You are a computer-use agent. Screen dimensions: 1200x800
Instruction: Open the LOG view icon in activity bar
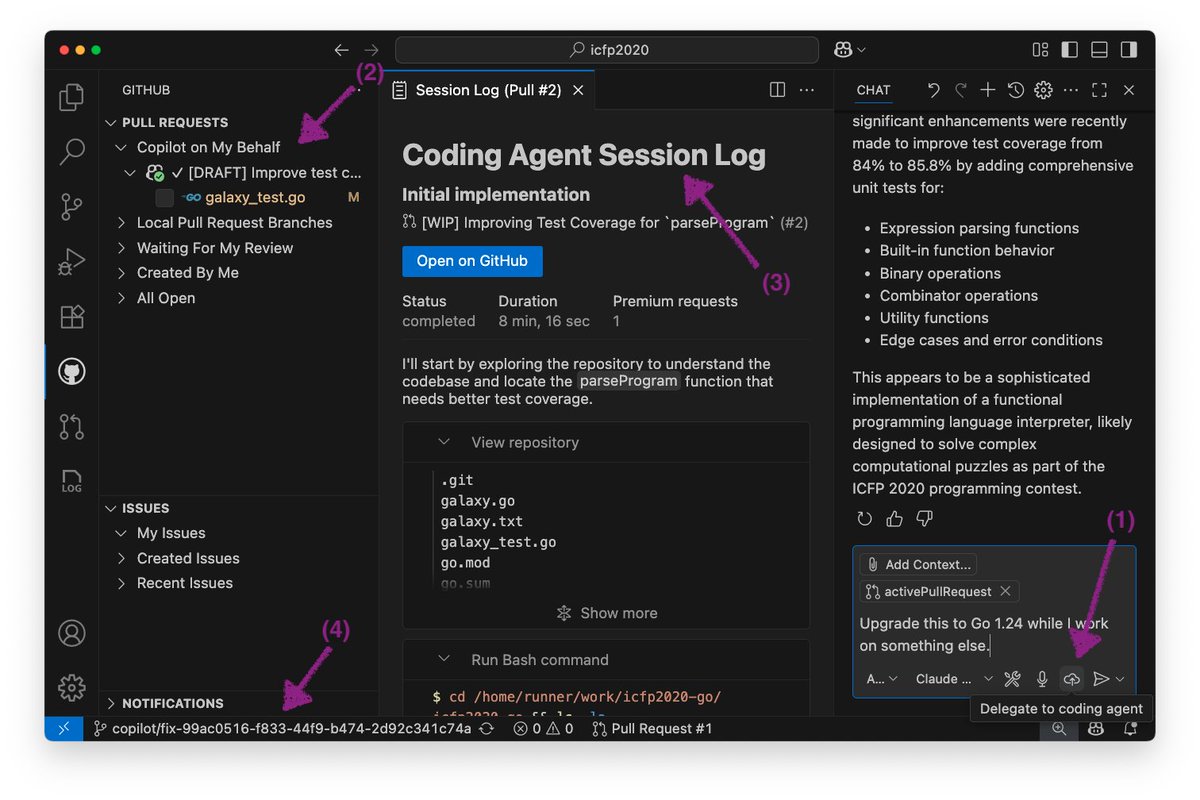71,481
